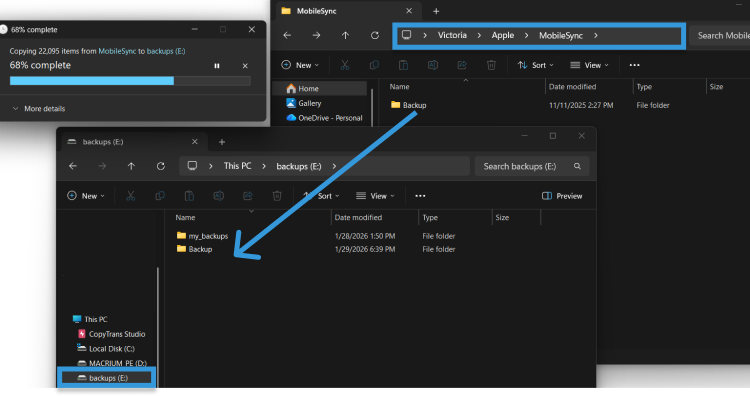Image resolution: width=750 pixels, height=396 pixels.
Task: Click the Delete icon in the backups (E:) toolbar
Action: point(277,196)
